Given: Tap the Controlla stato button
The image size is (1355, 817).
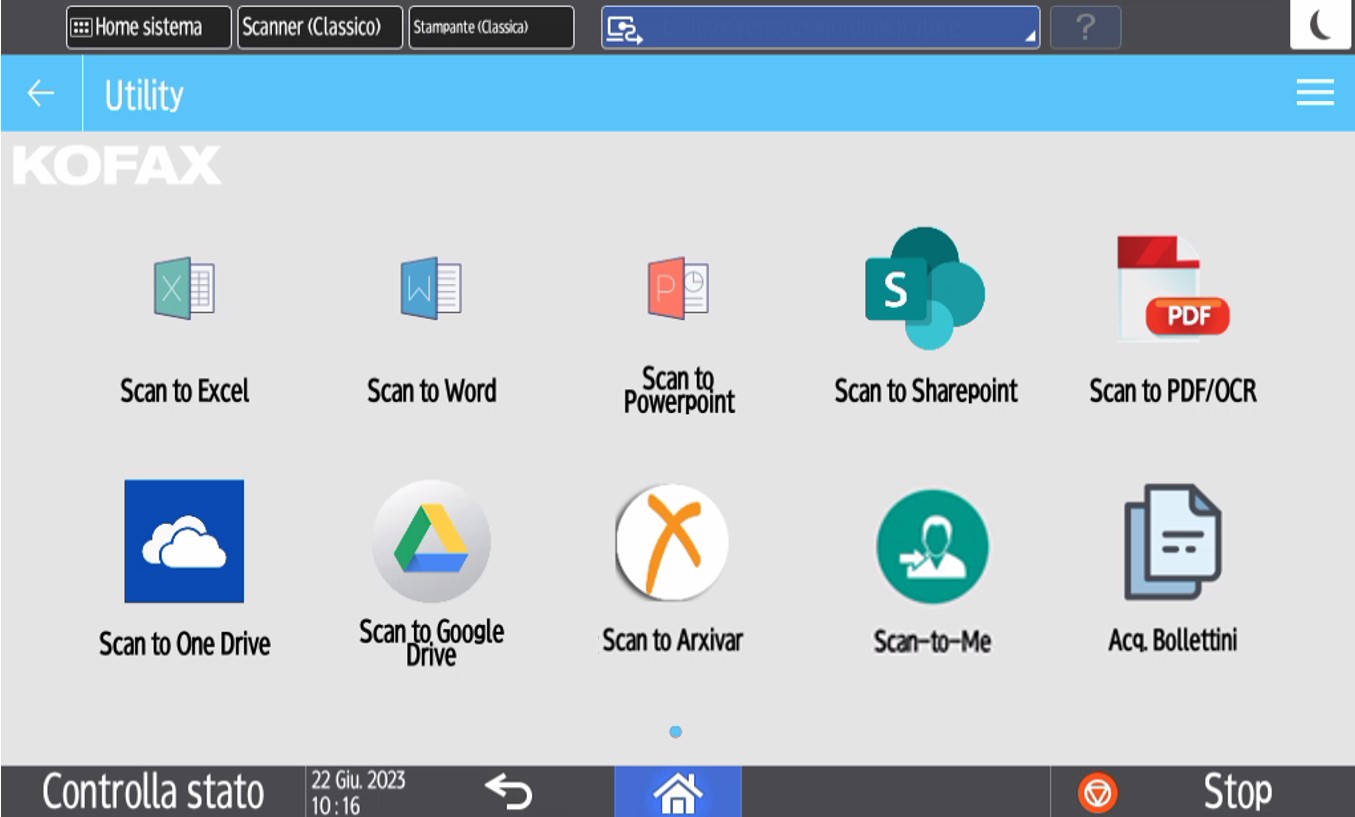Looking at the screenshot, I should [x=153, y=792].
